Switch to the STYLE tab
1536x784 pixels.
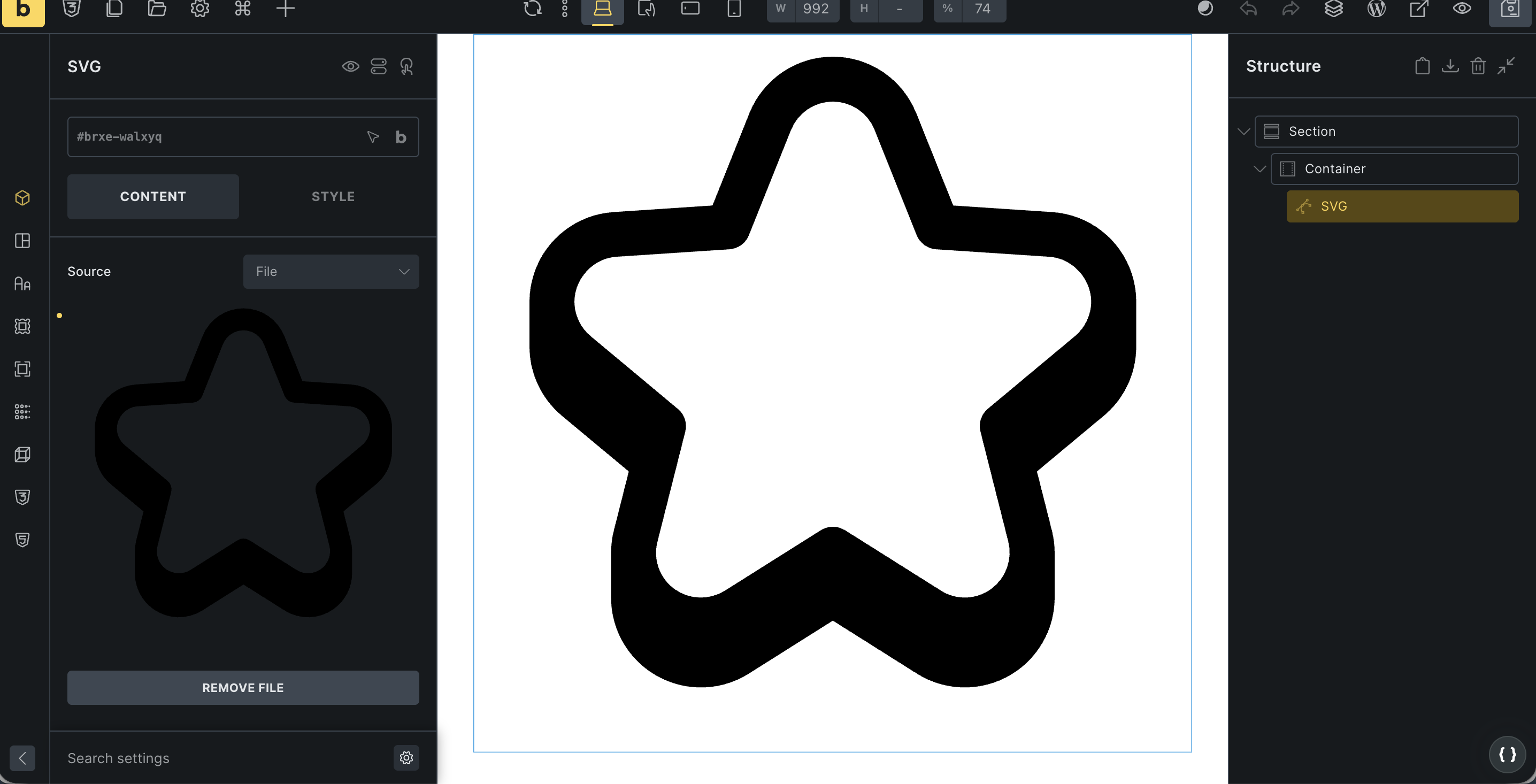pos(333,197)
